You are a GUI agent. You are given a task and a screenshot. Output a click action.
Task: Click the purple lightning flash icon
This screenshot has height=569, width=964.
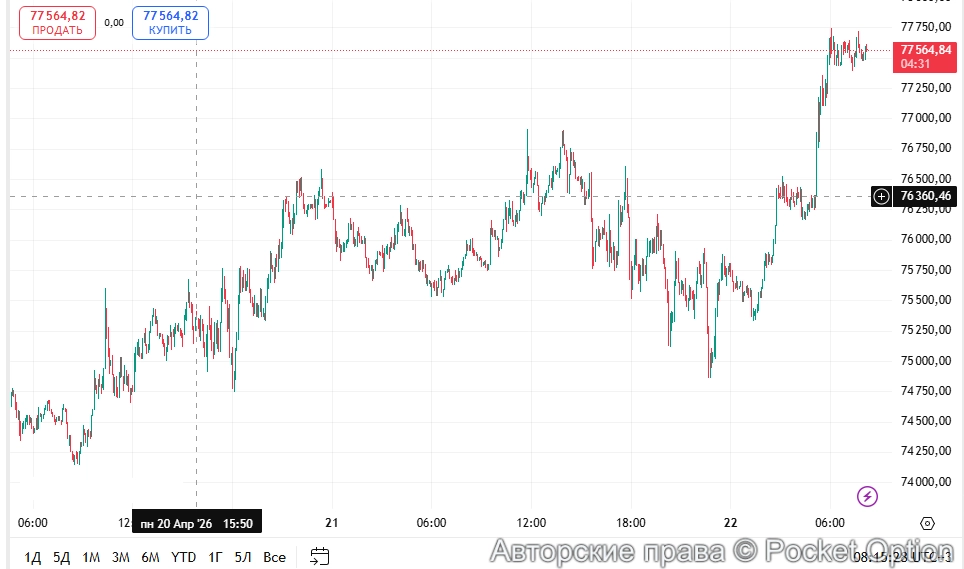coord(868,496)
